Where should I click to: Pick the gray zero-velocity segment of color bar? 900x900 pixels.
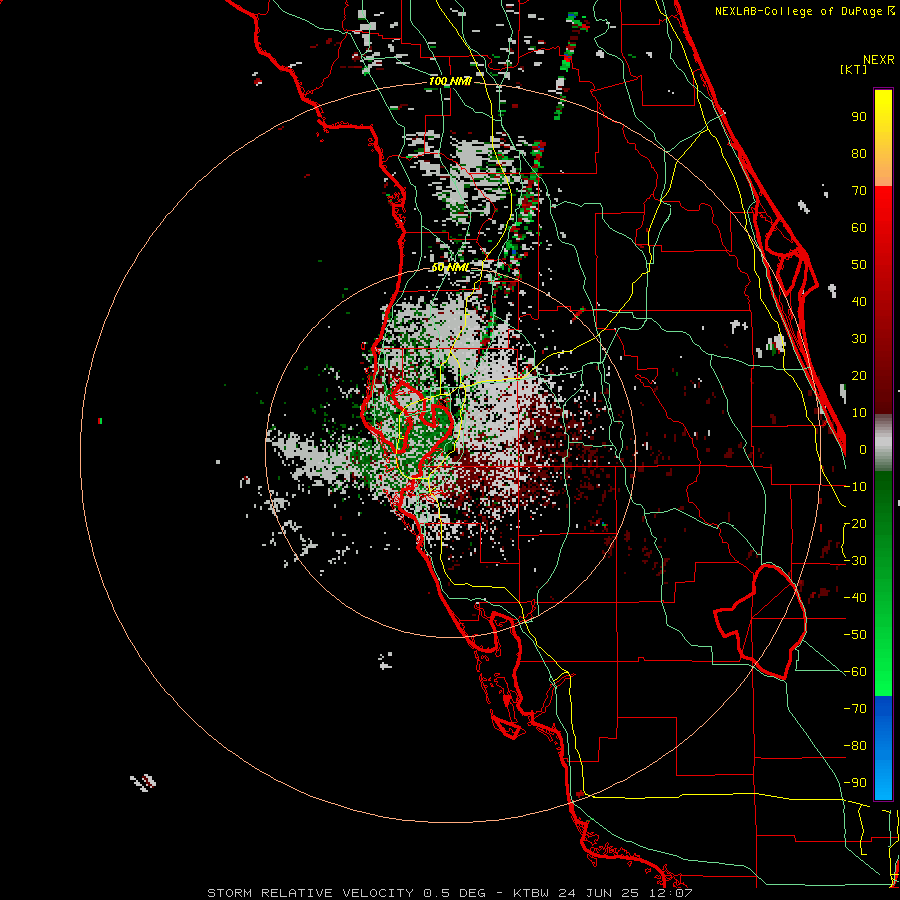[x=883, y=443]
